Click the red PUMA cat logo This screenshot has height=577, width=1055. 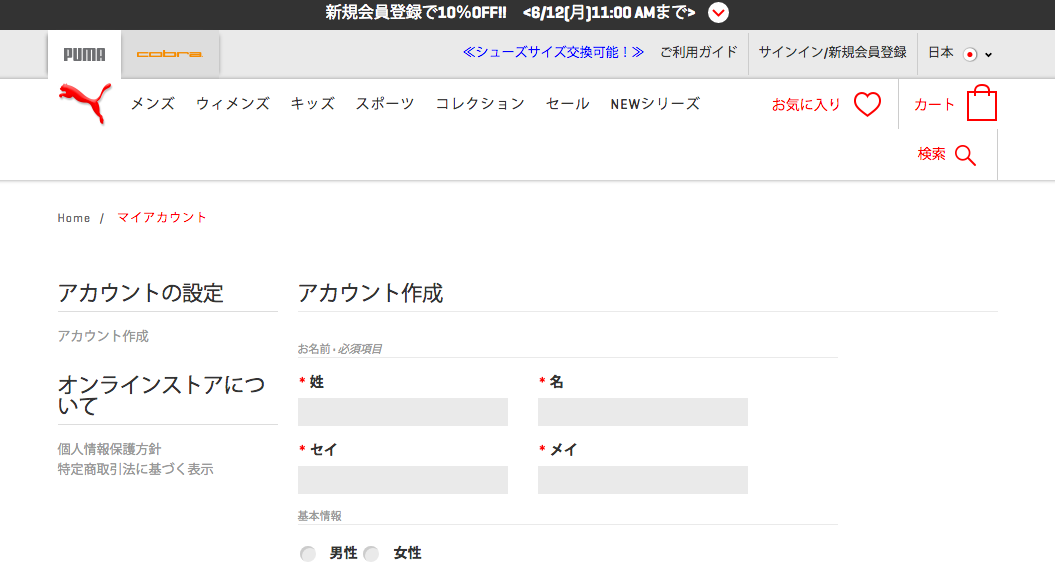click(85, 104)
